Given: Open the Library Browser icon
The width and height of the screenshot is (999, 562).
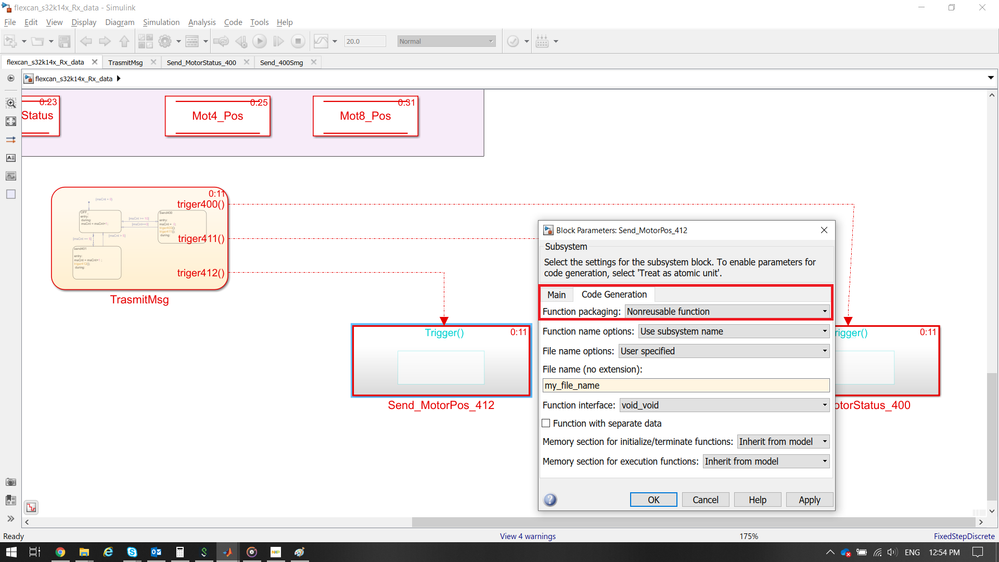Looking at the screenshot, I should [145, 41].
